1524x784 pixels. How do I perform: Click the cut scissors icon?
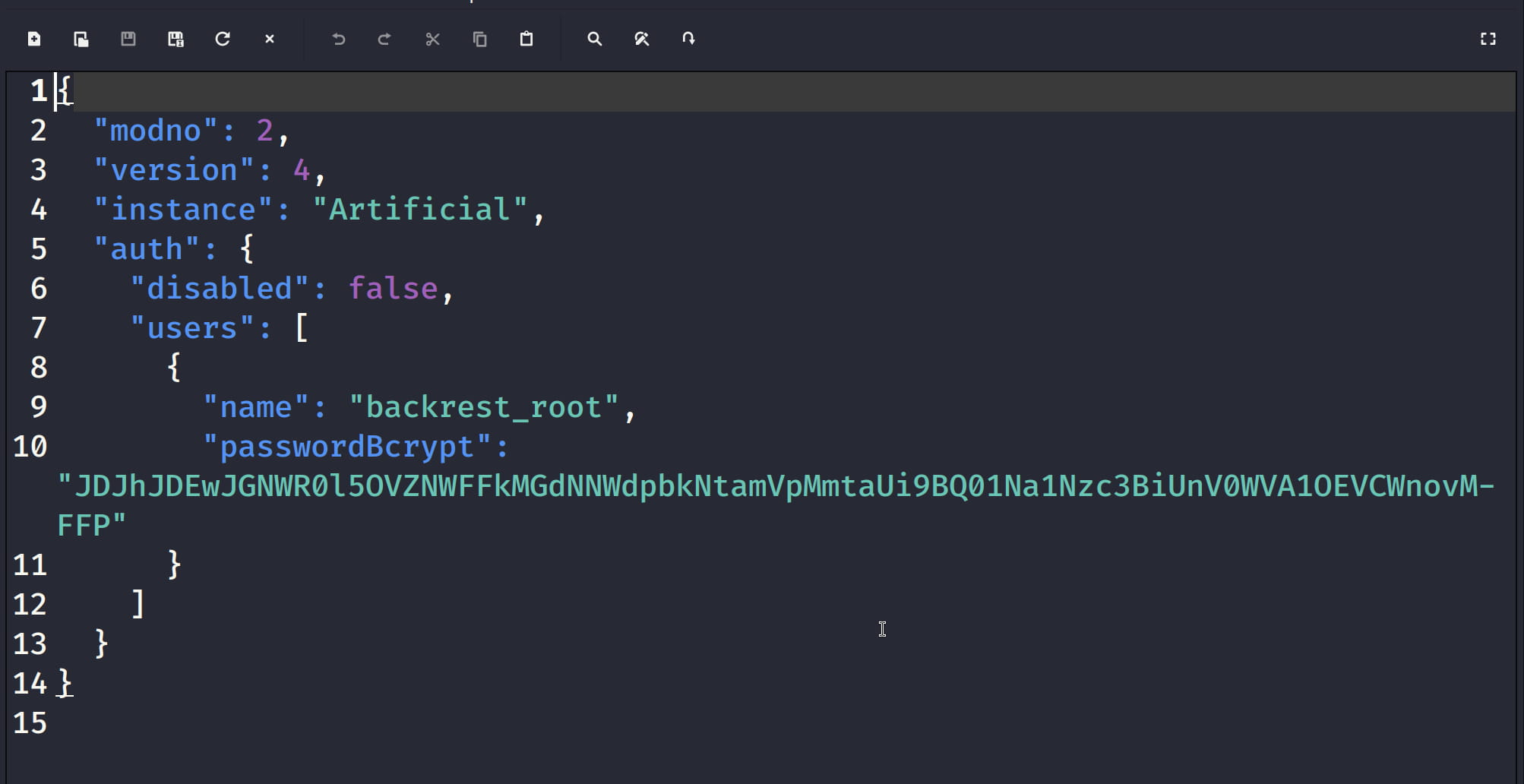433,39
